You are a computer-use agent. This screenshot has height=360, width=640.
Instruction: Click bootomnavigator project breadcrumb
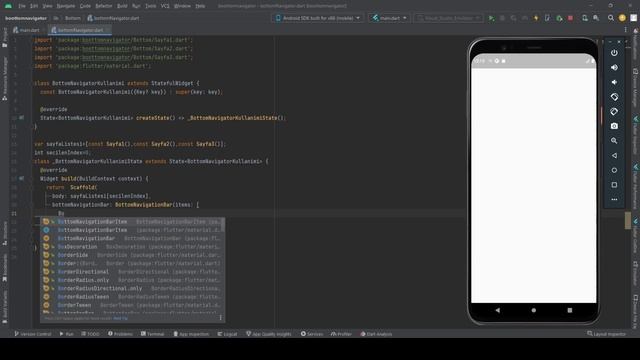pos(26,18)
